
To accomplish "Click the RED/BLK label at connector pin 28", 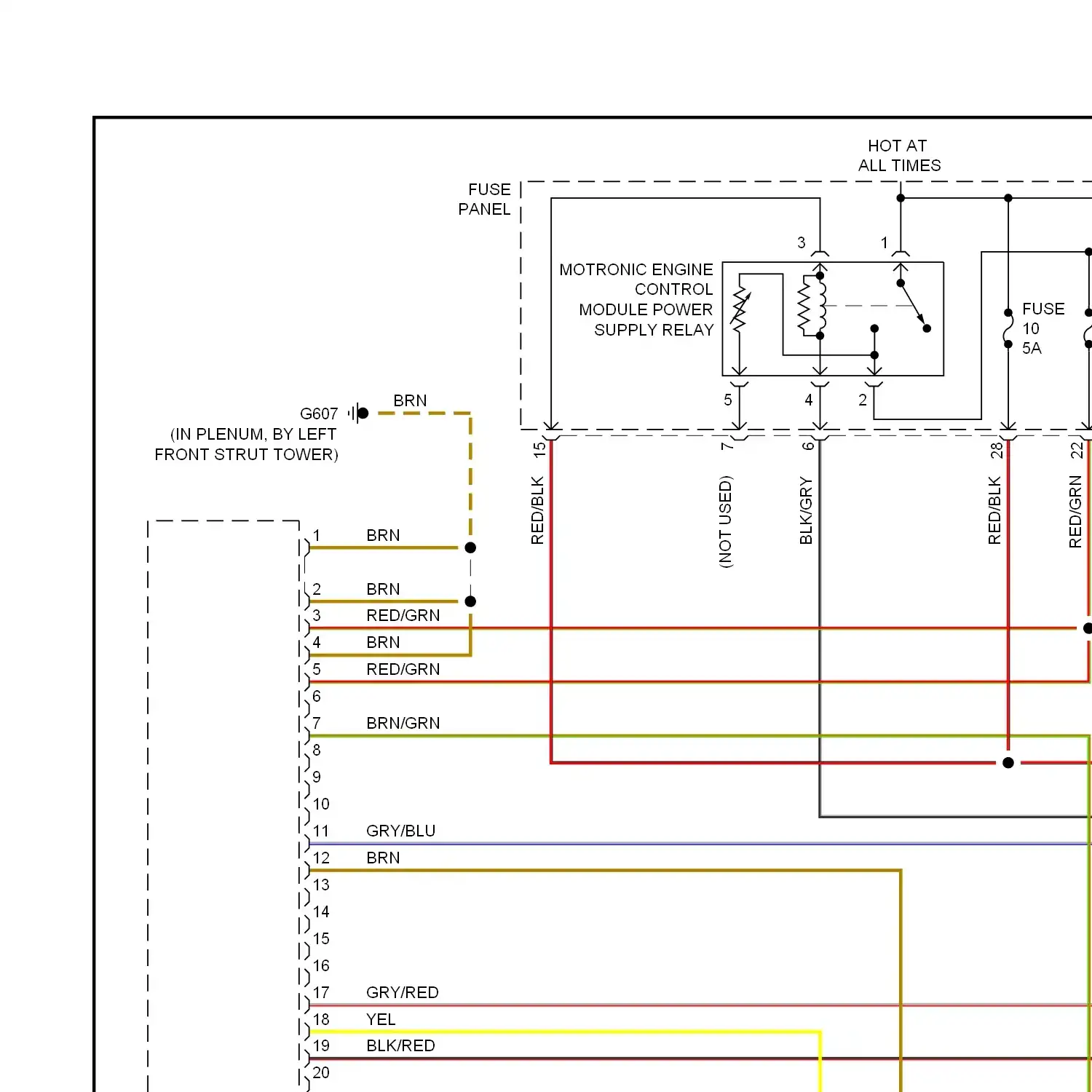I will pos(994,510).
